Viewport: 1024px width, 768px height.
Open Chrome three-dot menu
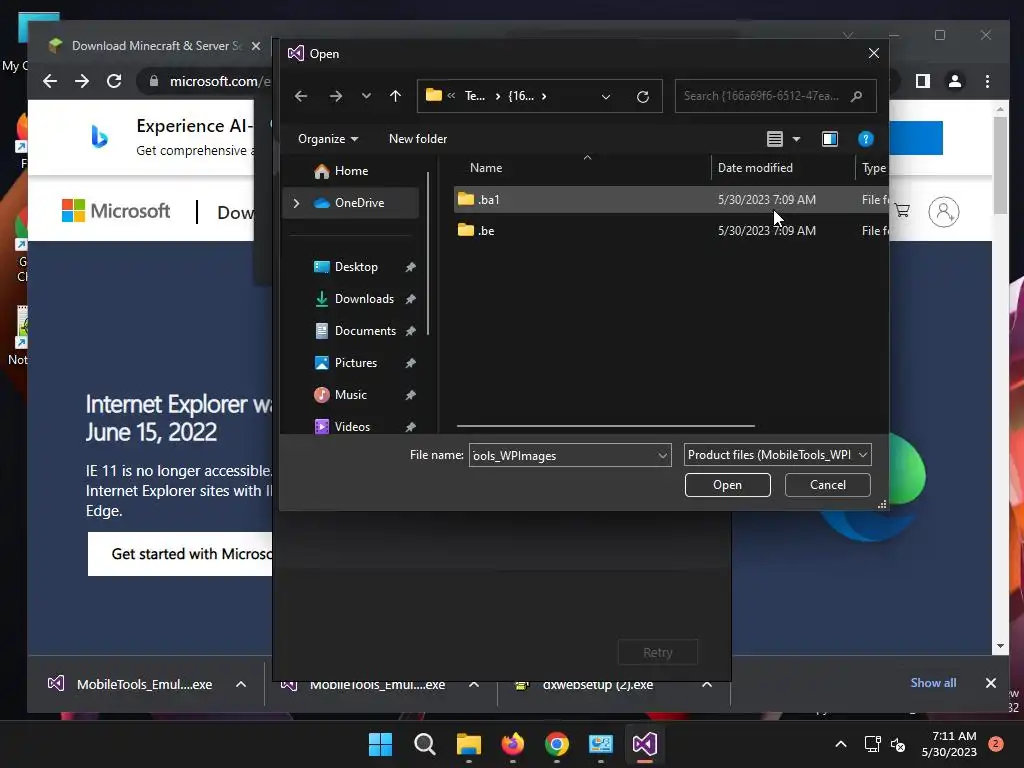(987, 81)
